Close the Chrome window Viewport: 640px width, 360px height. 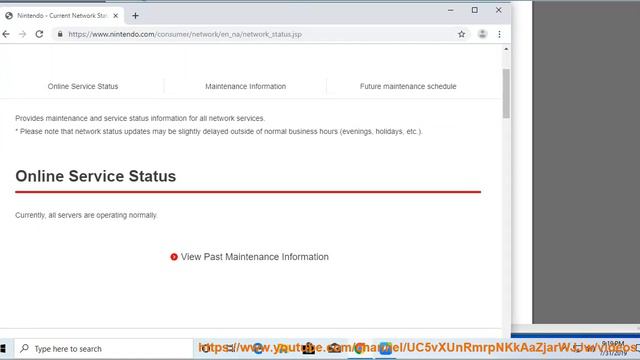(498, 10)
